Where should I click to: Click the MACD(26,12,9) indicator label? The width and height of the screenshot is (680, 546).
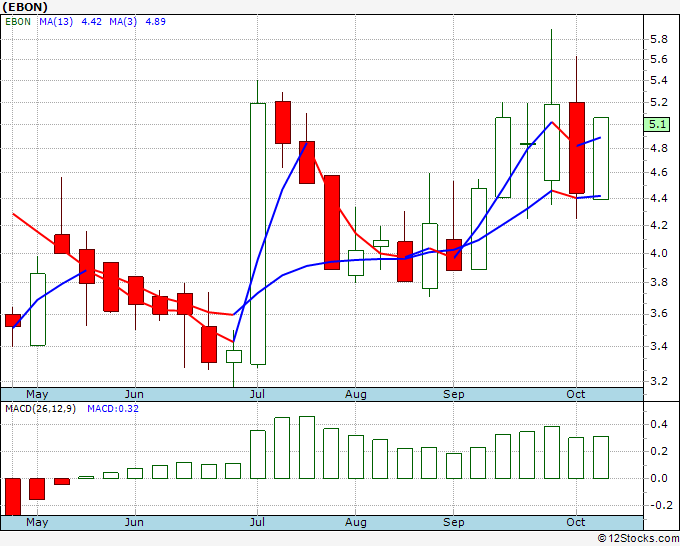(x=40, y=409)
